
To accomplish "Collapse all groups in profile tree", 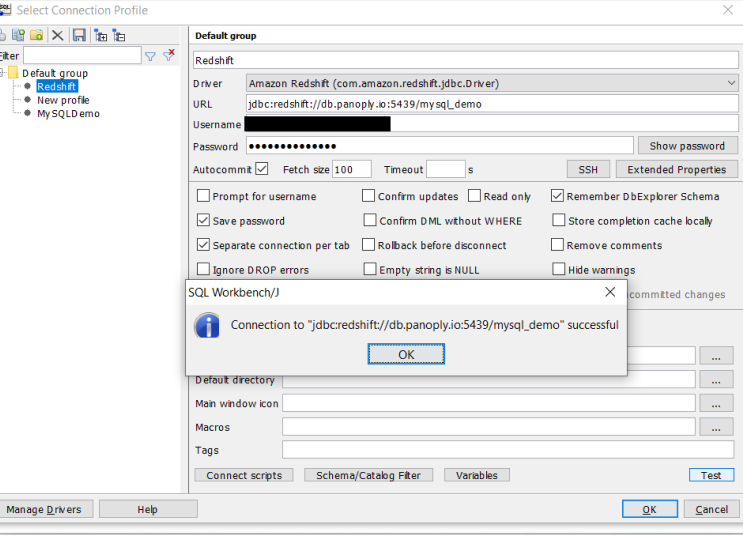I will click(119, 35).
